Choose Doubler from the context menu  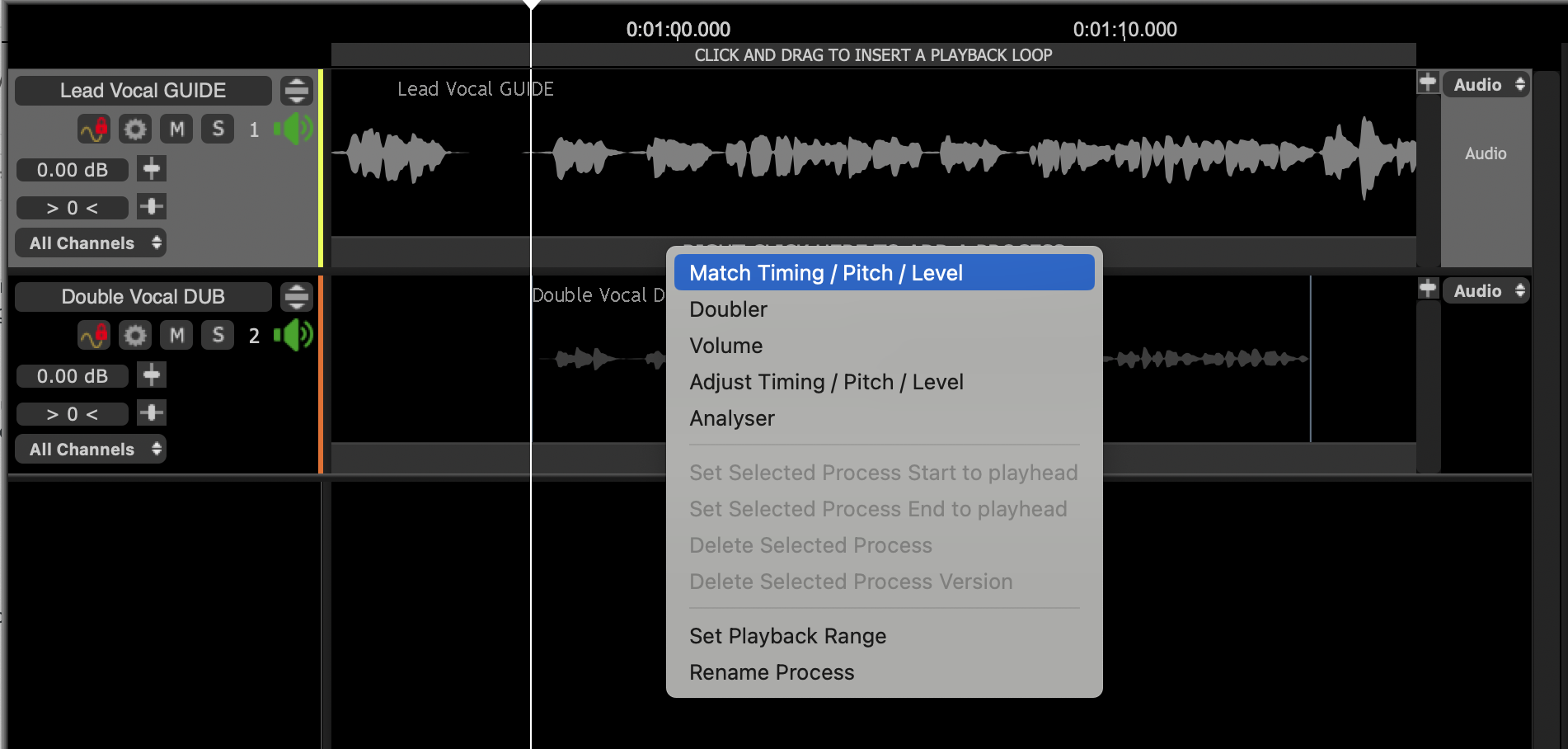(x=729, y=309)
